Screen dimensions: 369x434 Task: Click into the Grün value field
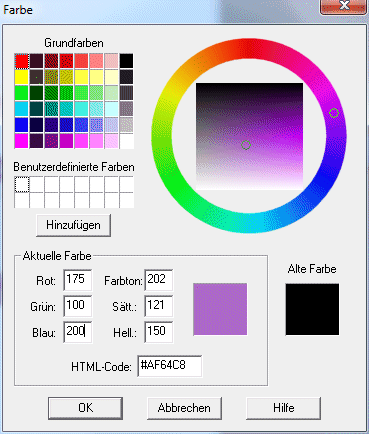78,306
